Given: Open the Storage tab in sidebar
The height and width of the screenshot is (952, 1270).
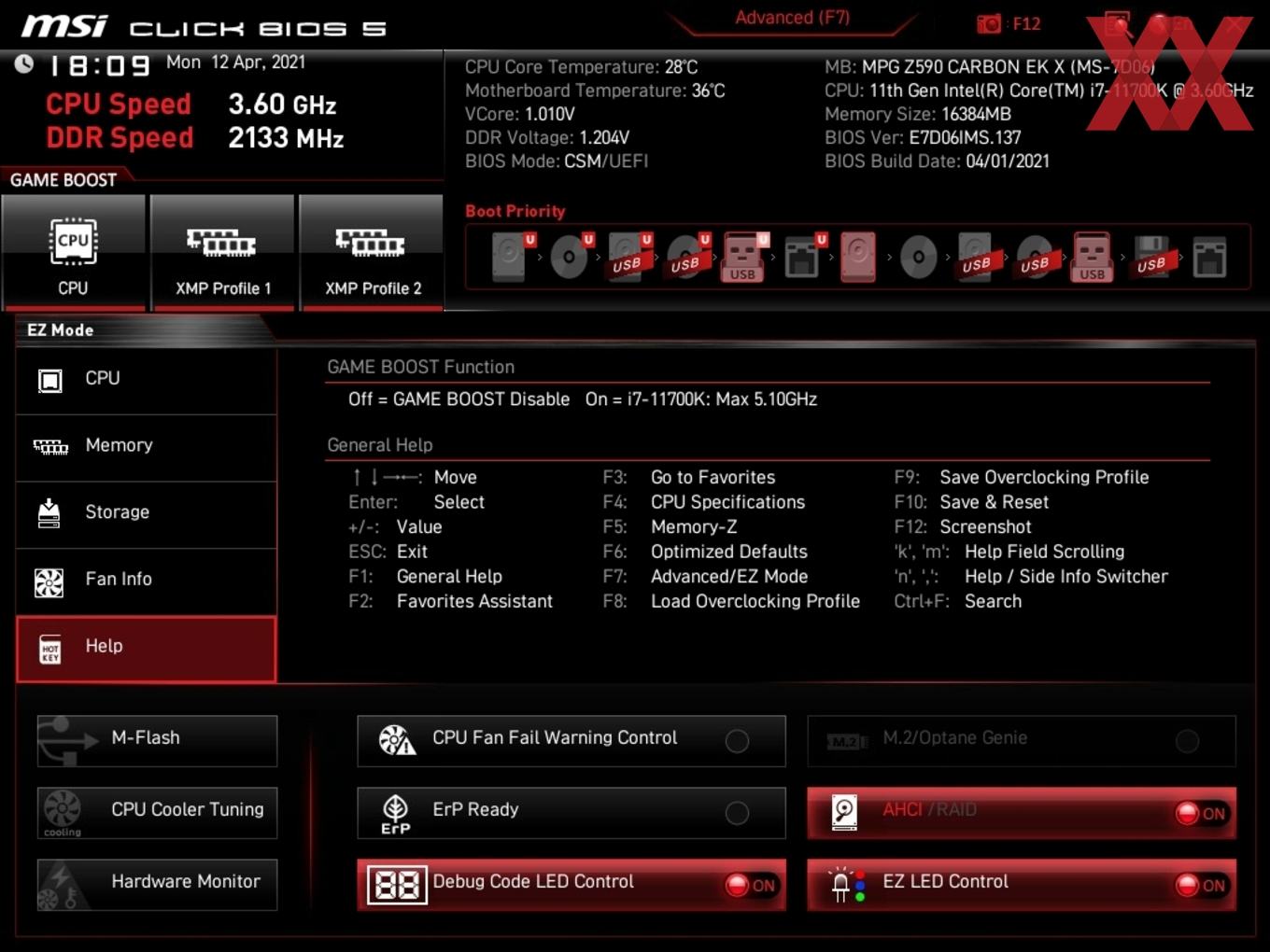Looking at the screenshot, I should tap(147, 514).
